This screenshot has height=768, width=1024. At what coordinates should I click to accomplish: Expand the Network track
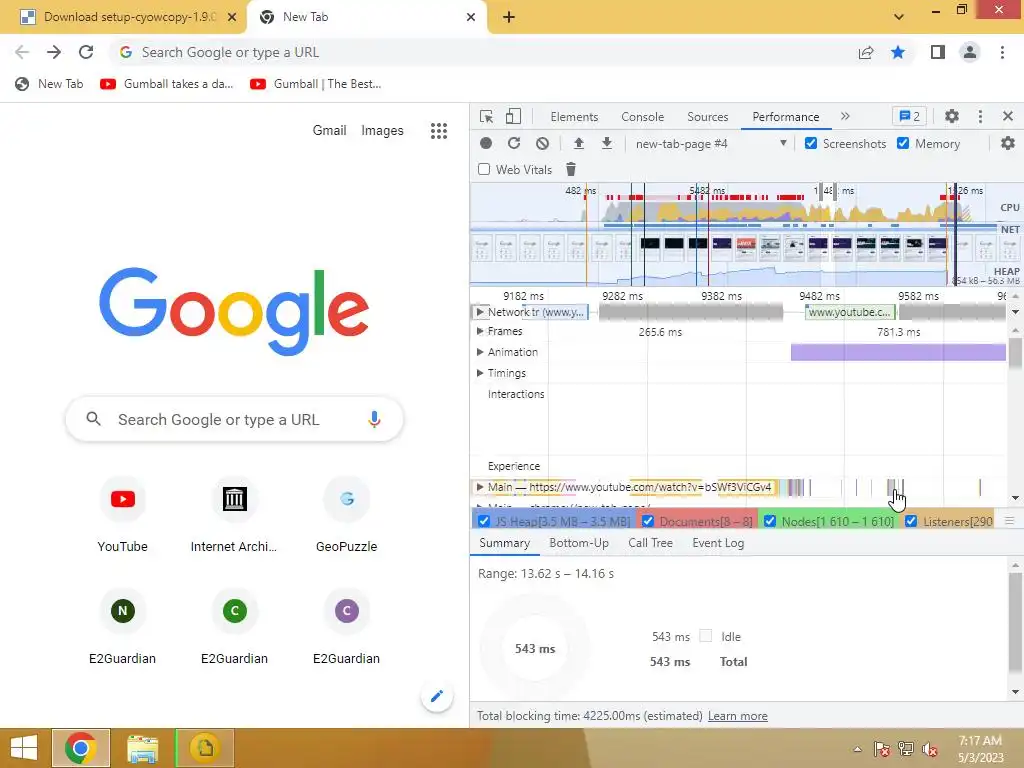point(480,312)
